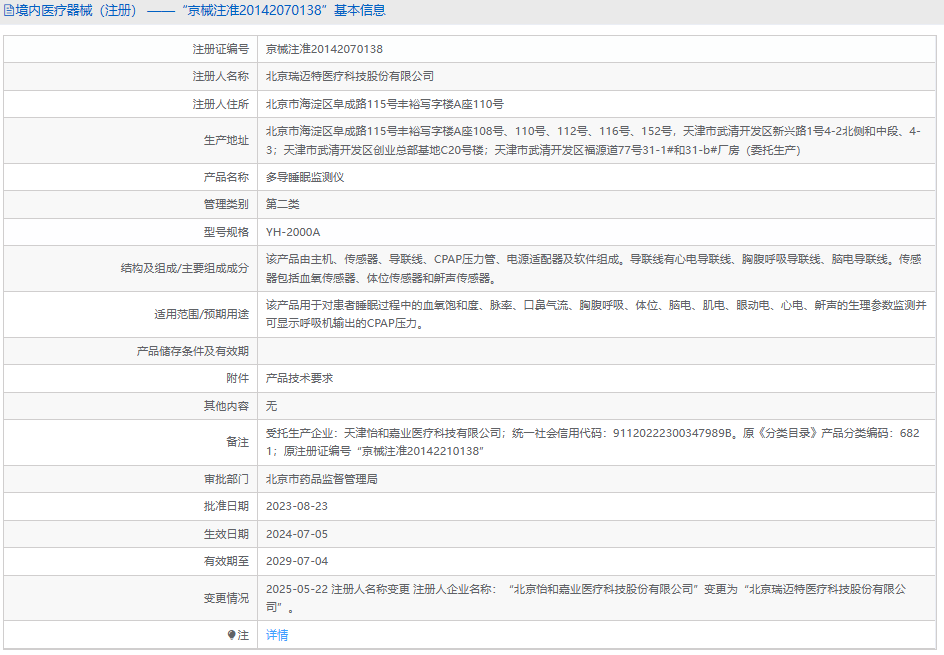Select management category value 第二类
The image size is (944, 655).
click(282, 204)
